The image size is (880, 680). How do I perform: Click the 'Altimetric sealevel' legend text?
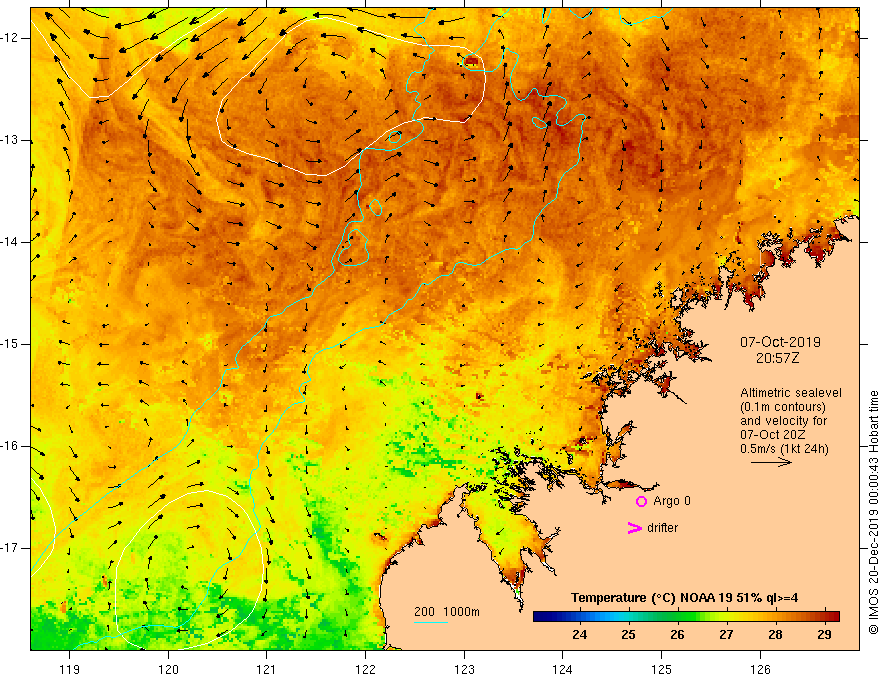click(x=790, y=393)
